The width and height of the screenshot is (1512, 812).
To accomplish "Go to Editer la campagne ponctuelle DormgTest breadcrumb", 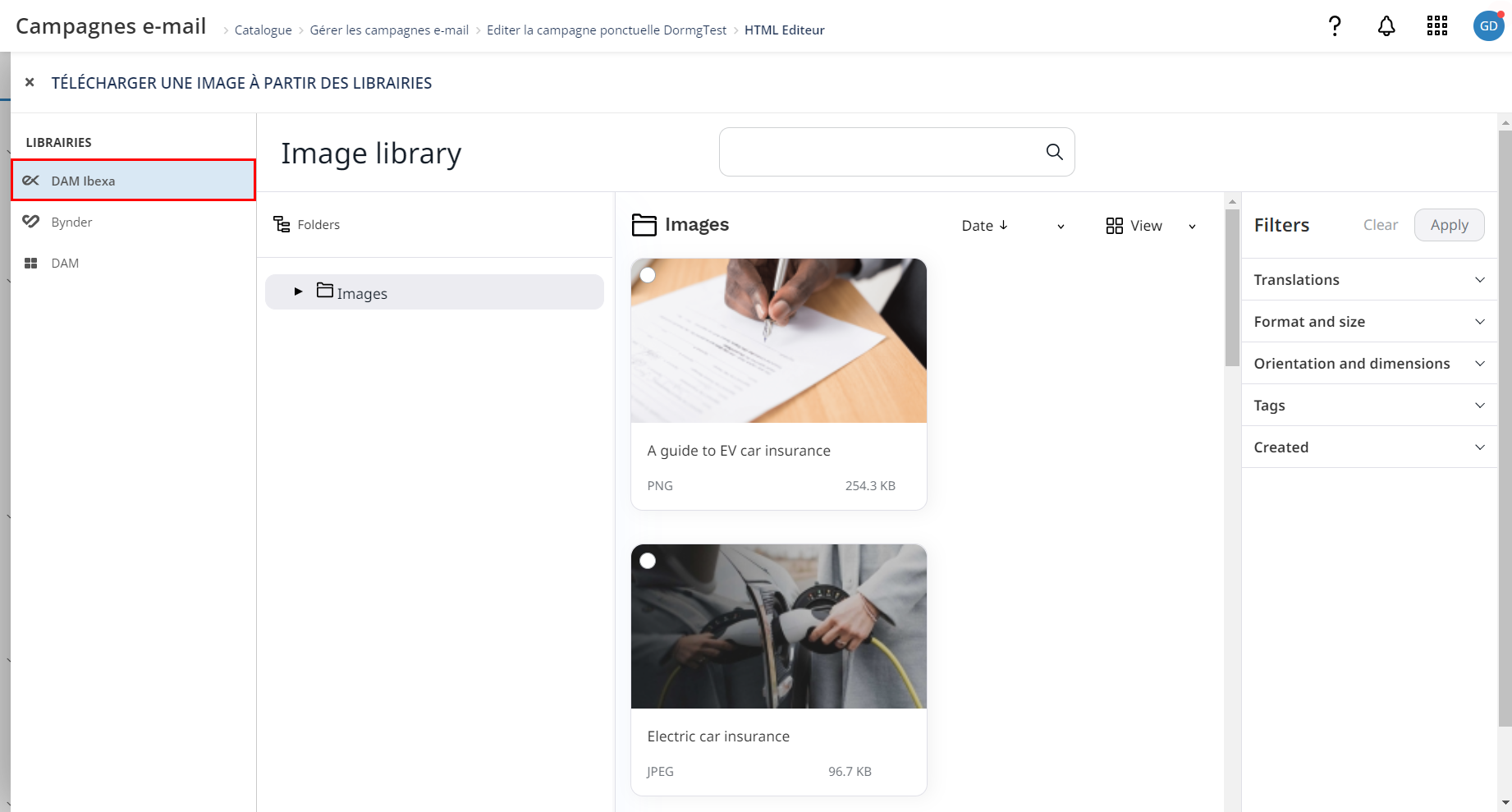I will click(607, 30).
